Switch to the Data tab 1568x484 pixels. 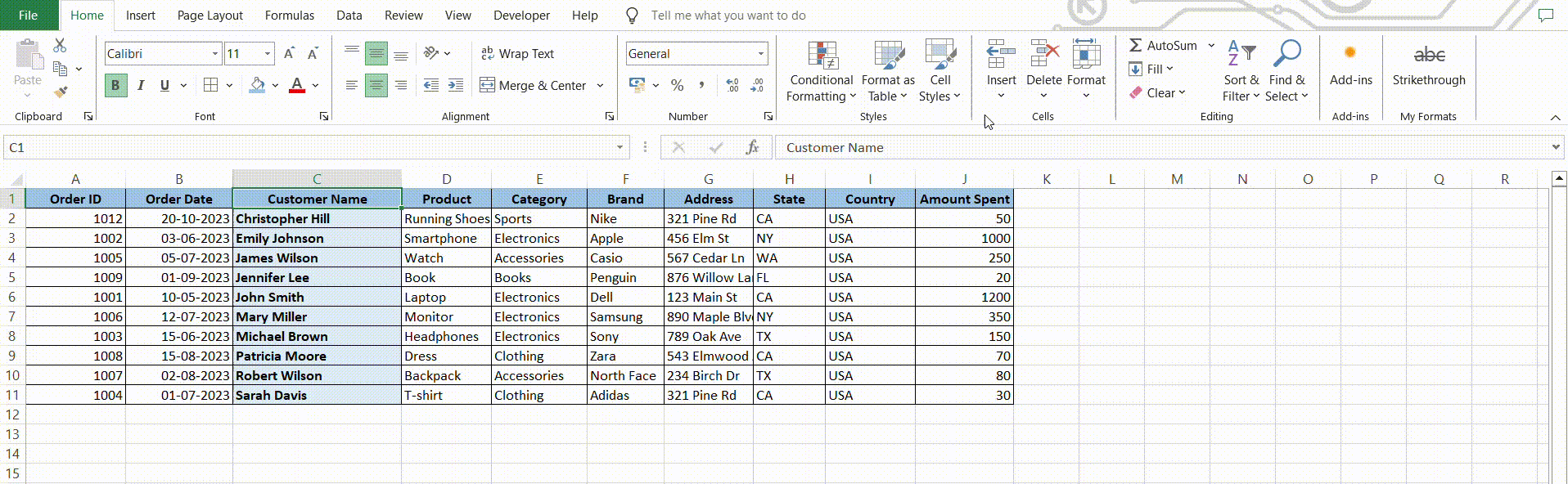coord(349,15)
